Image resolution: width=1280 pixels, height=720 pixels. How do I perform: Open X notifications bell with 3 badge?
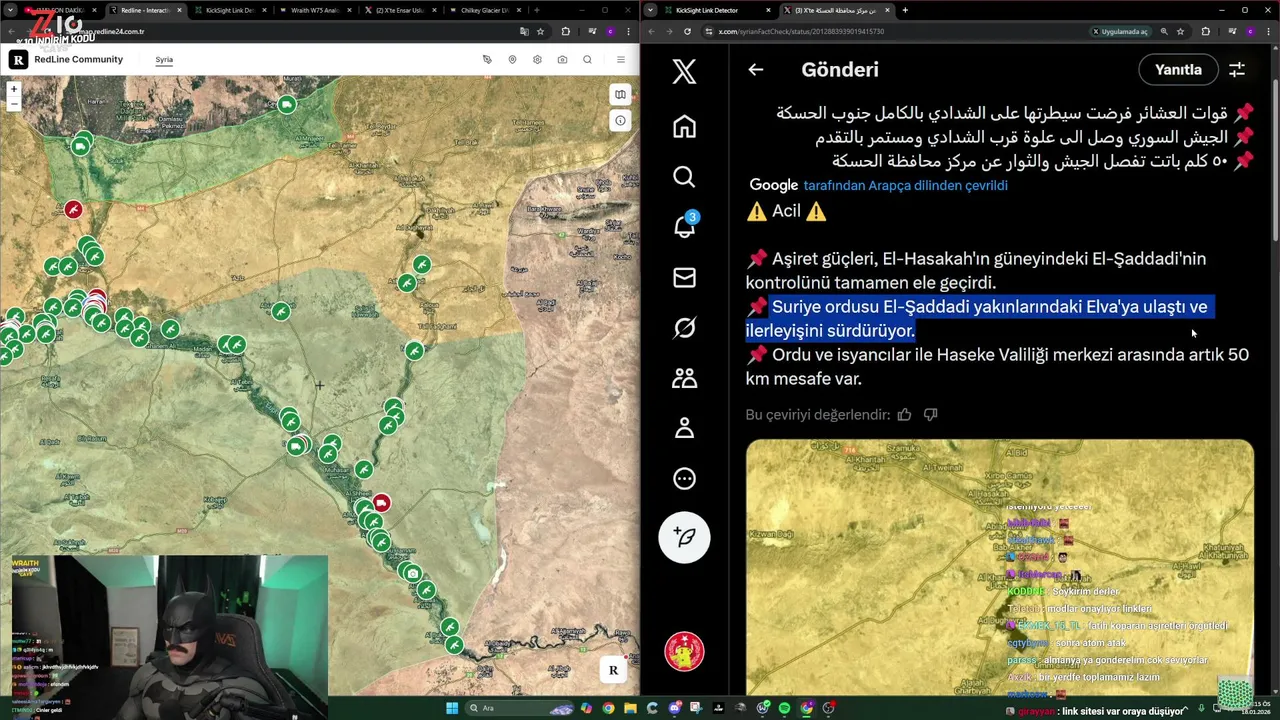point(685,226)
